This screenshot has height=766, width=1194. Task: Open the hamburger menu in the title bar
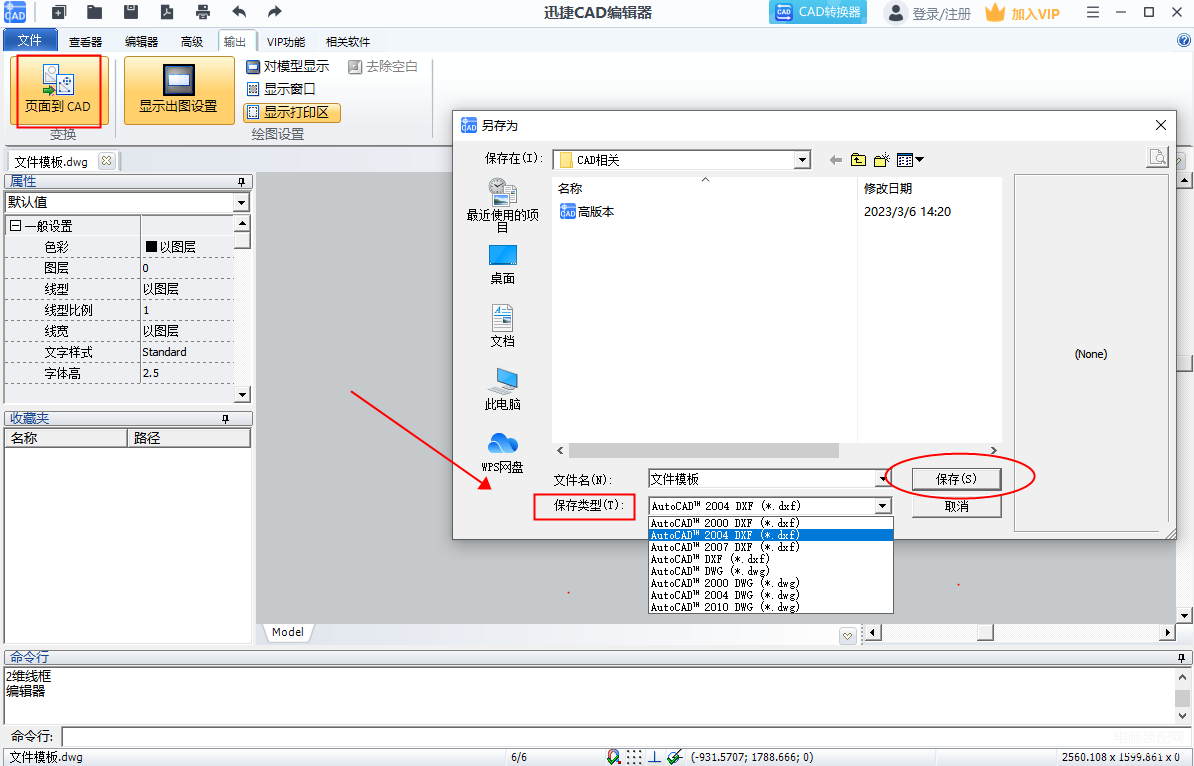[x=1093, y=12]
